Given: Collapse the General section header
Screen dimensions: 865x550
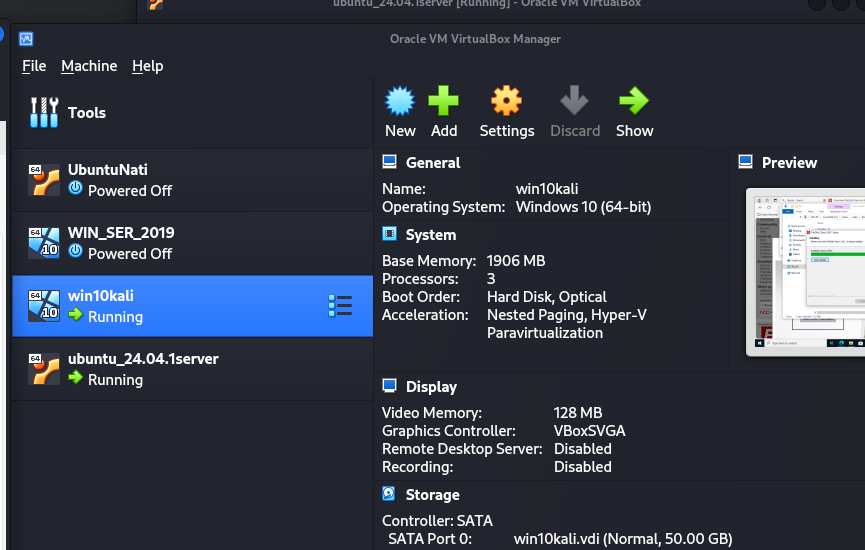Looking at the screenshot, I should (433, 163).
